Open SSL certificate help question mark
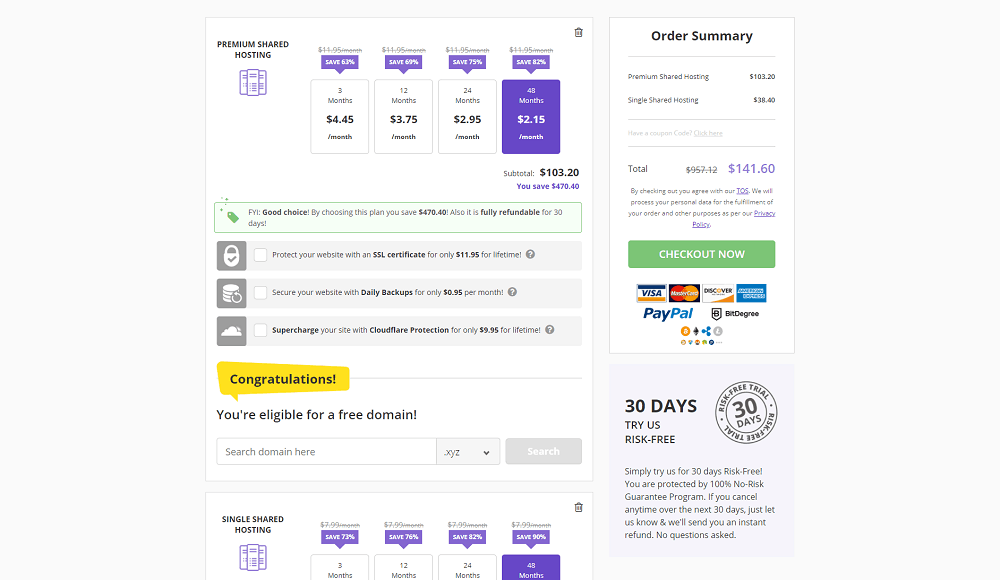Screen dimensions: 1000x580 (531, 254)
